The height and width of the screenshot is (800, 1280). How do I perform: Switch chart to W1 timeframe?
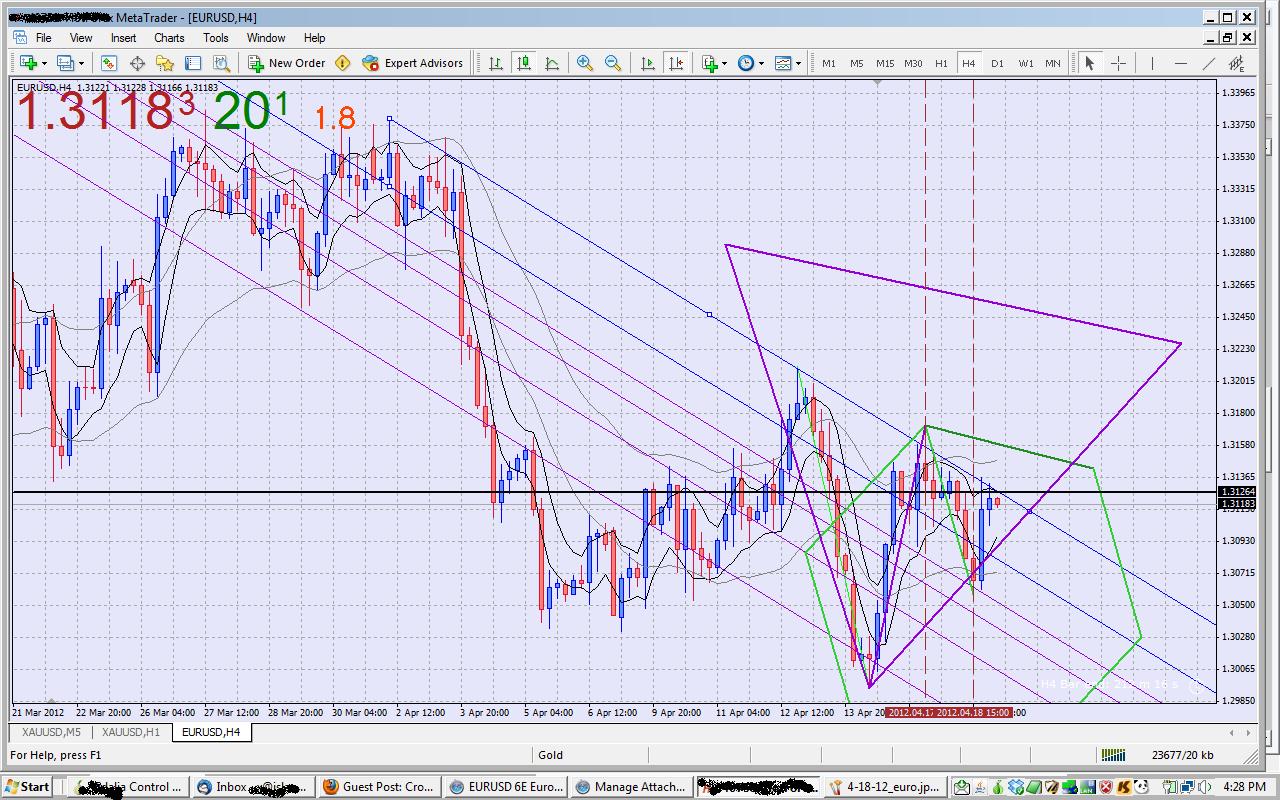[x=1026, y=63]
